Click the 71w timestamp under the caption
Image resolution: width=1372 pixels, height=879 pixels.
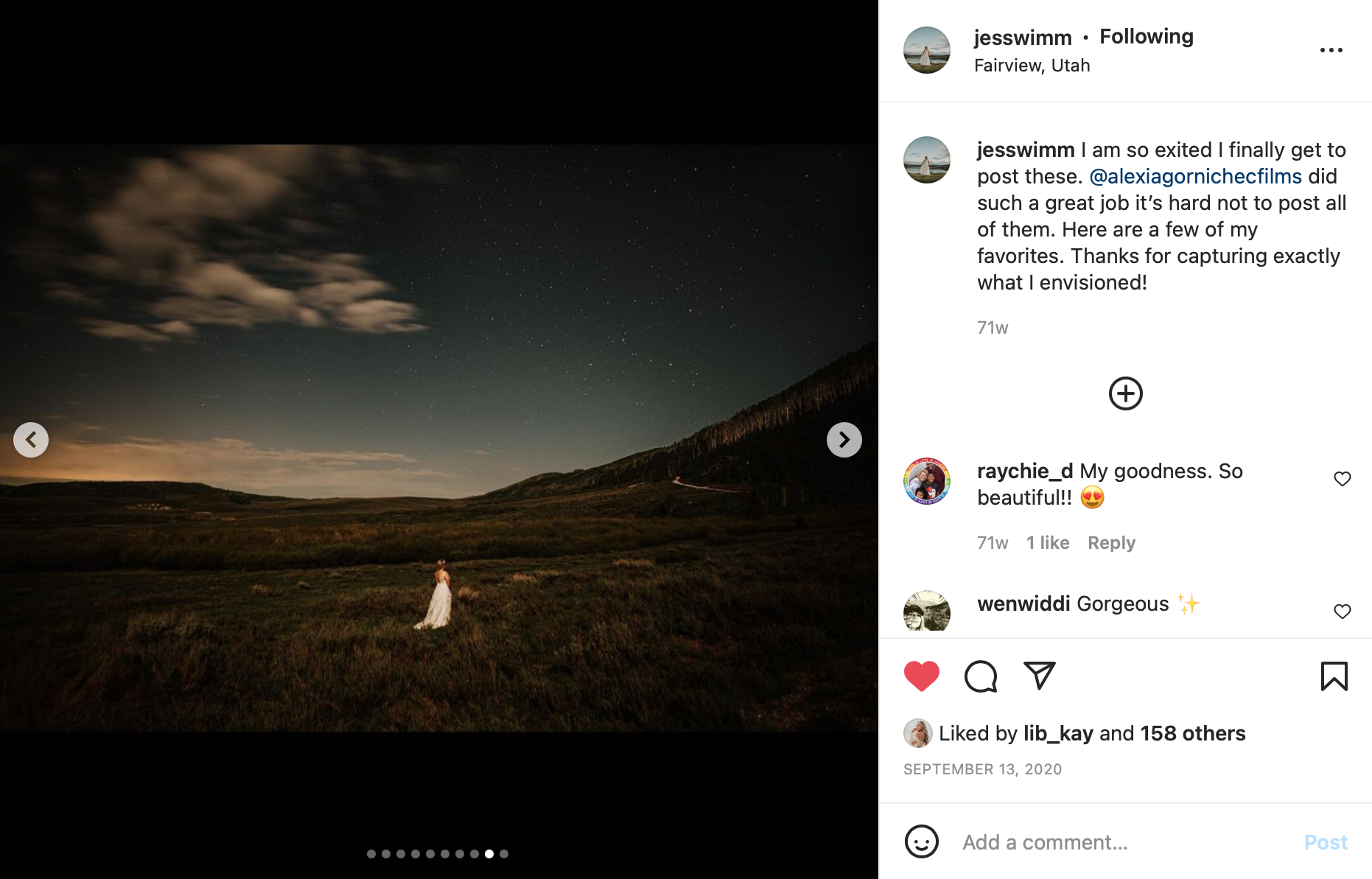coord(993,328)
